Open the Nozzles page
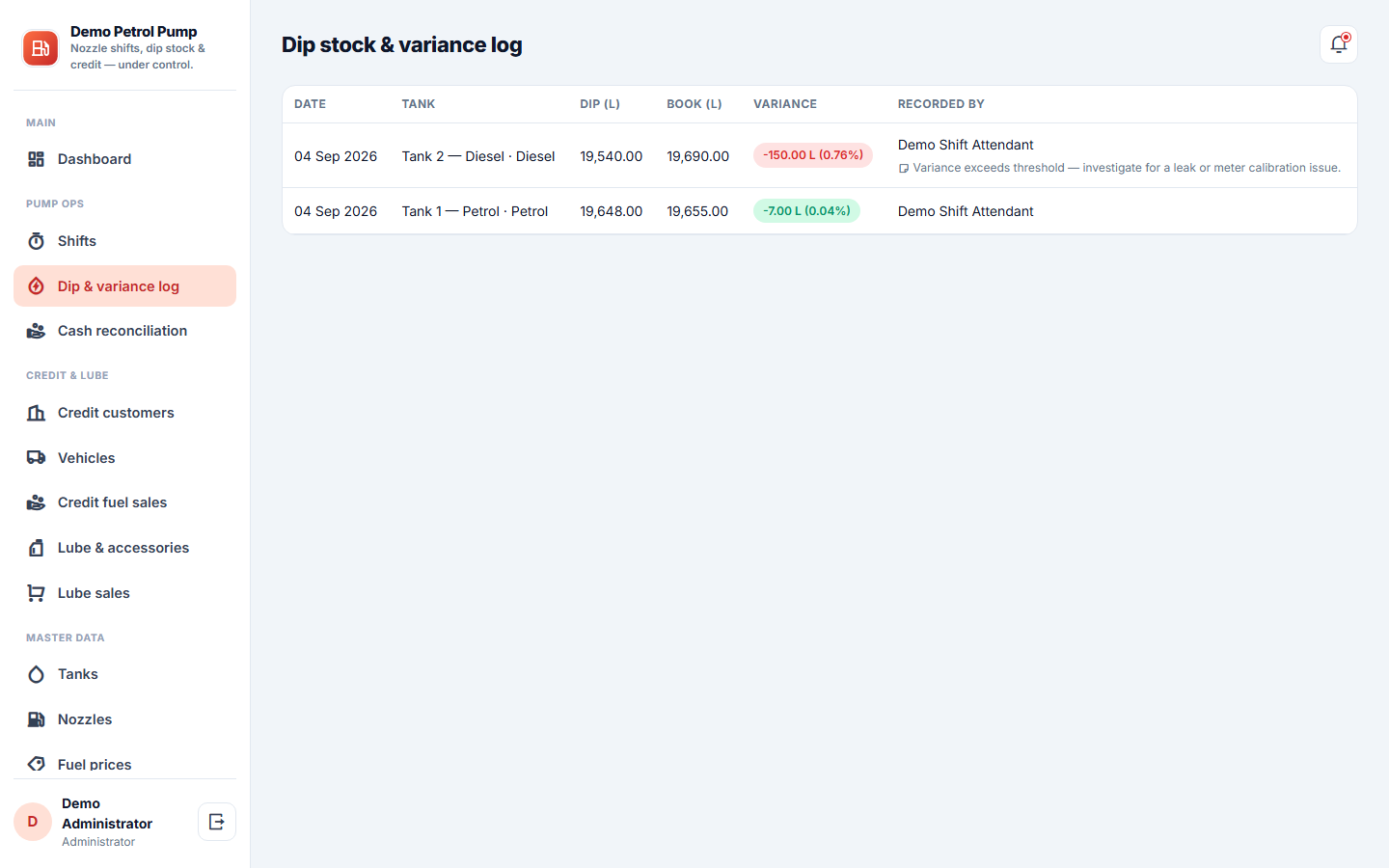This screenshot has width=1389, height=868. pyautogui.click(x=124, y=719)
